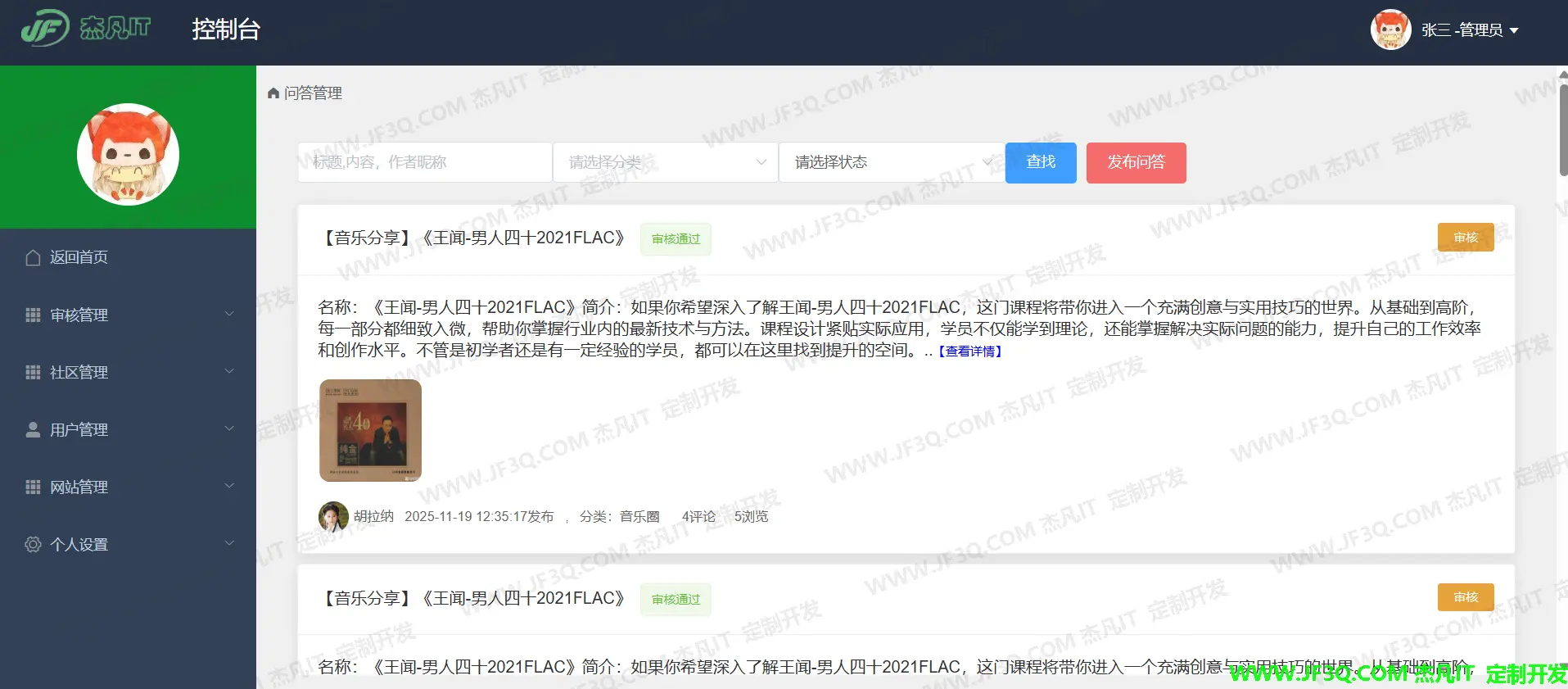The image size is (1568, 689).
Task: Open the 查看详情 link in first post
Action: 969,351
